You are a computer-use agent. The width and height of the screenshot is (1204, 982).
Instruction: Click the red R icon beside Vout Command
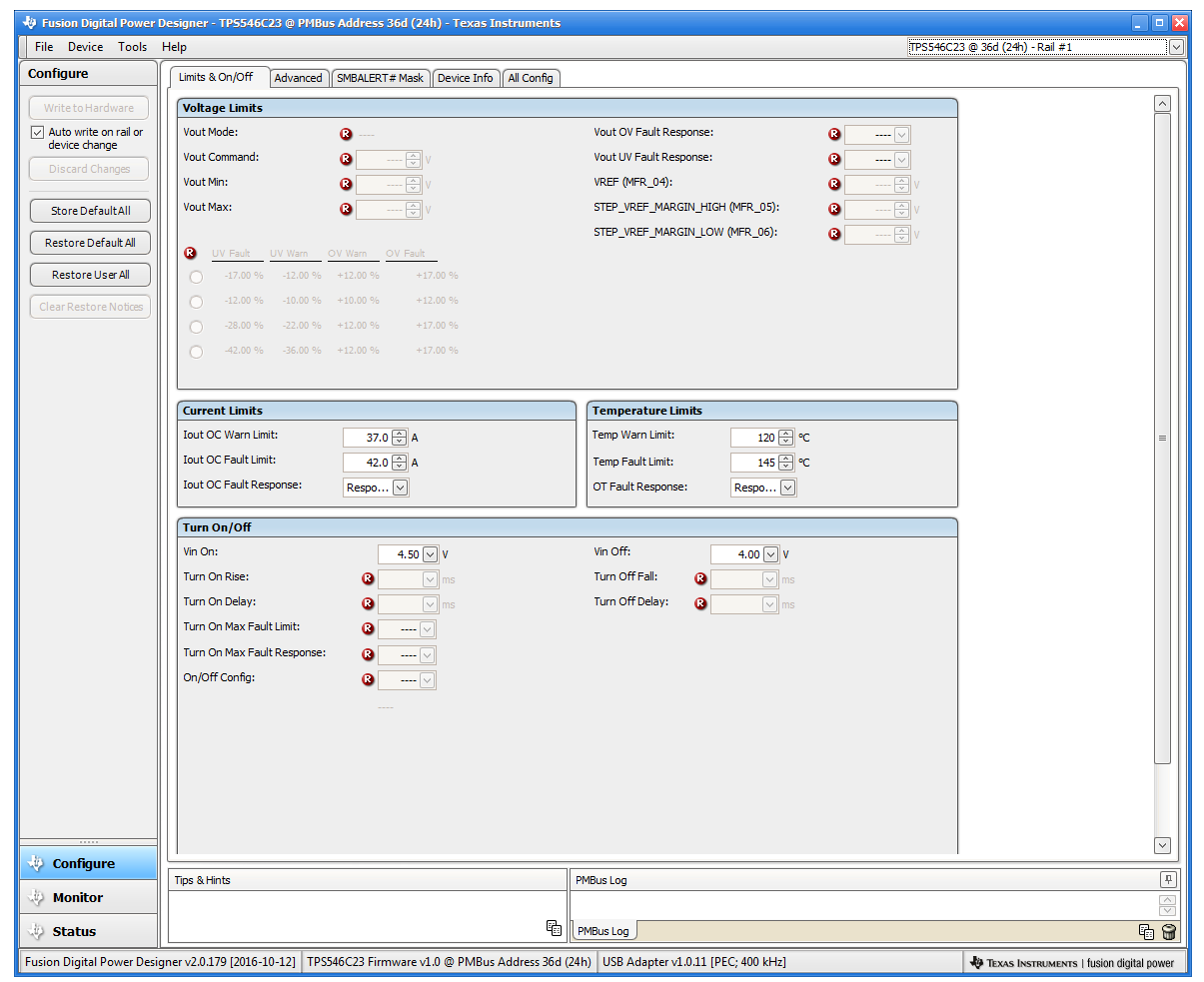(346, 159)
